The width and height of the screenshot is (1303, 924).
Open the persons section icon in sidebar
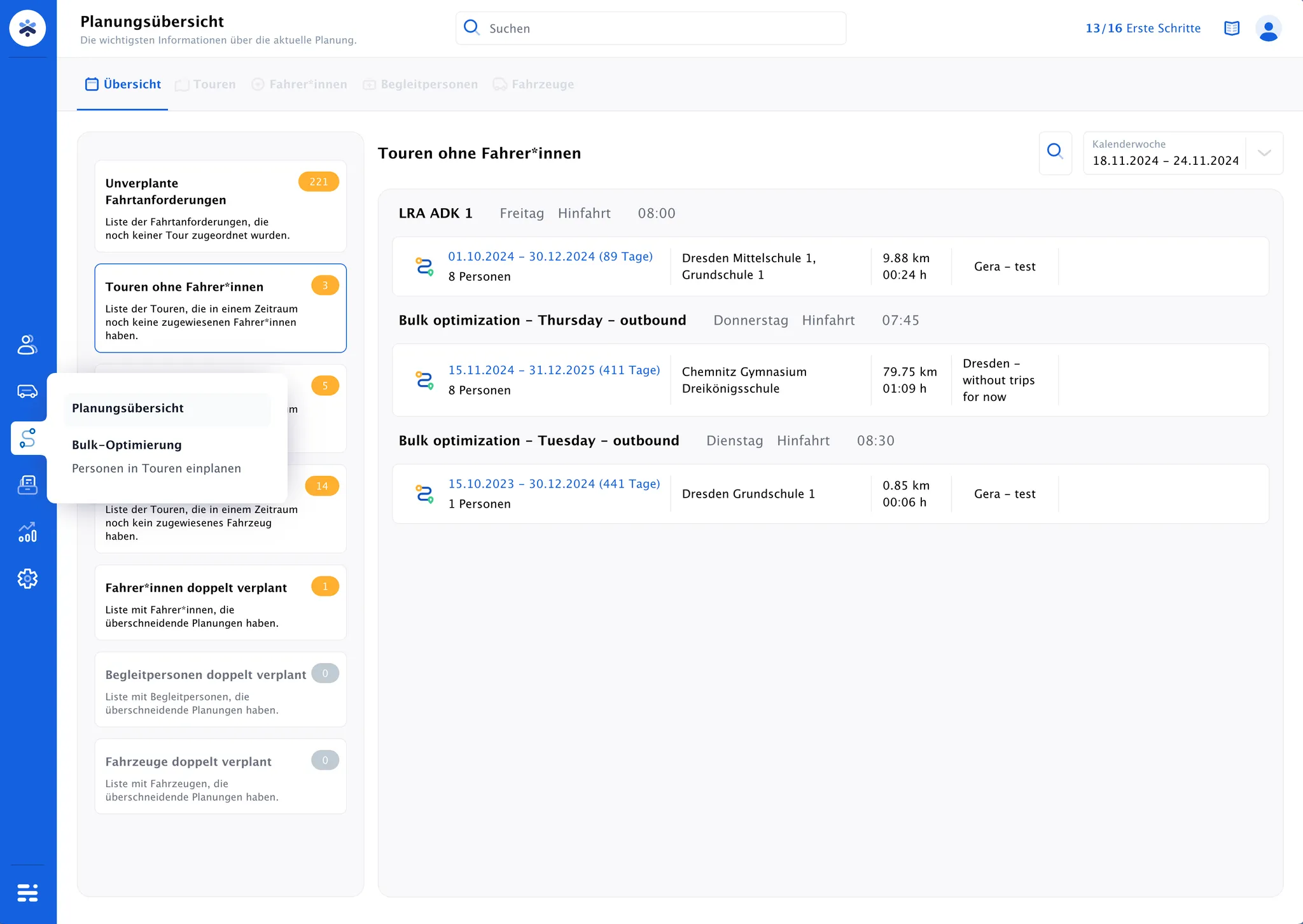pos(27,344)
